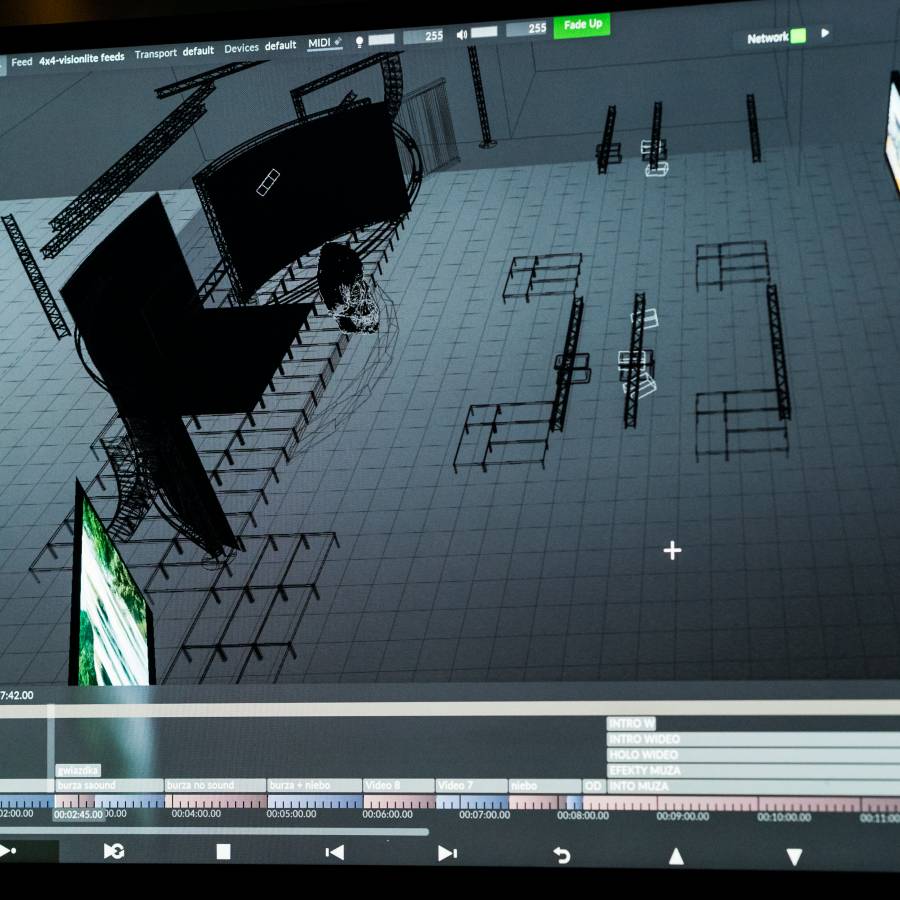Mute the volume speaker icon

(x=462, y=35)
